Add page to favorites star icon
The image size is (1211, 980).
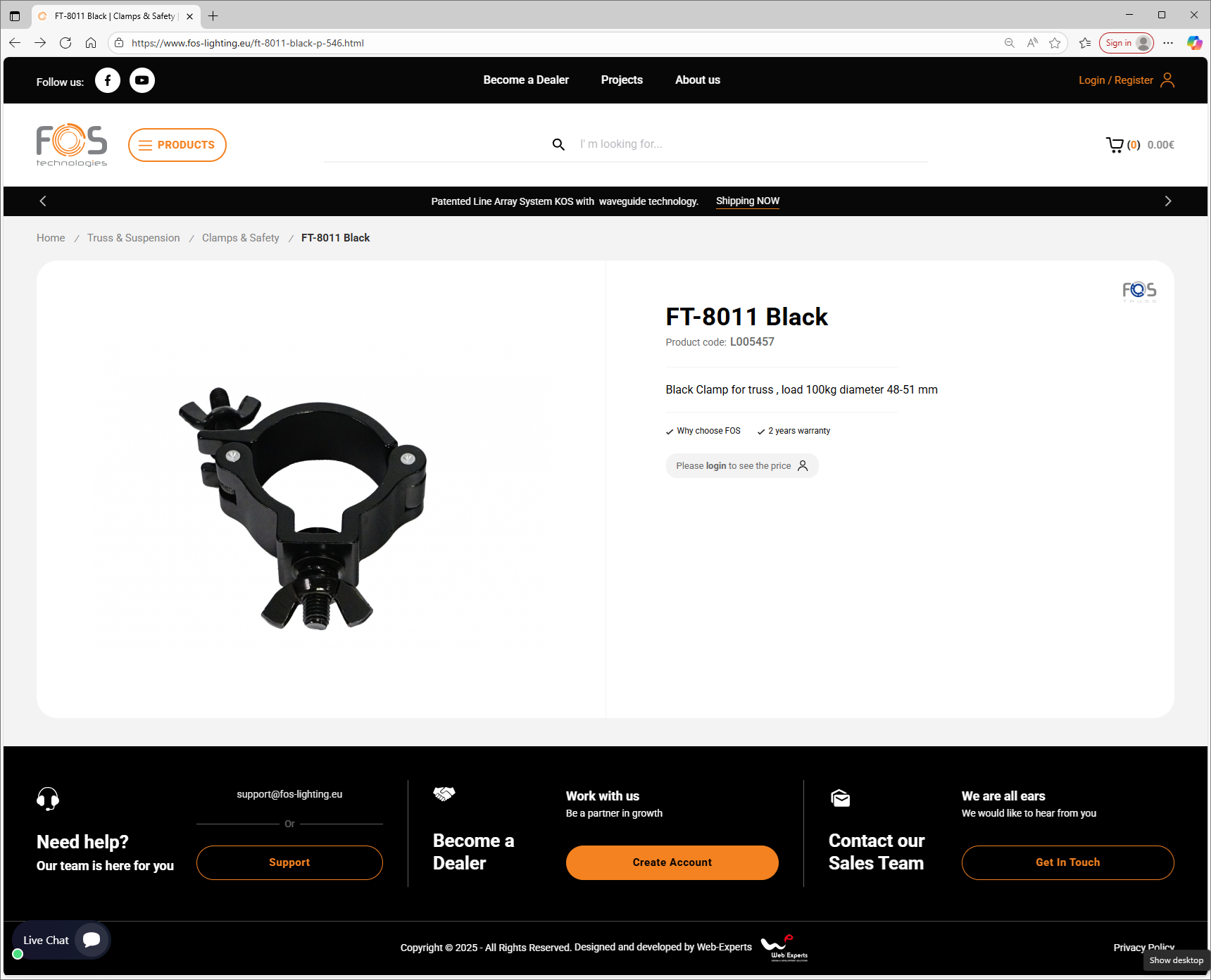point(1055,43)
